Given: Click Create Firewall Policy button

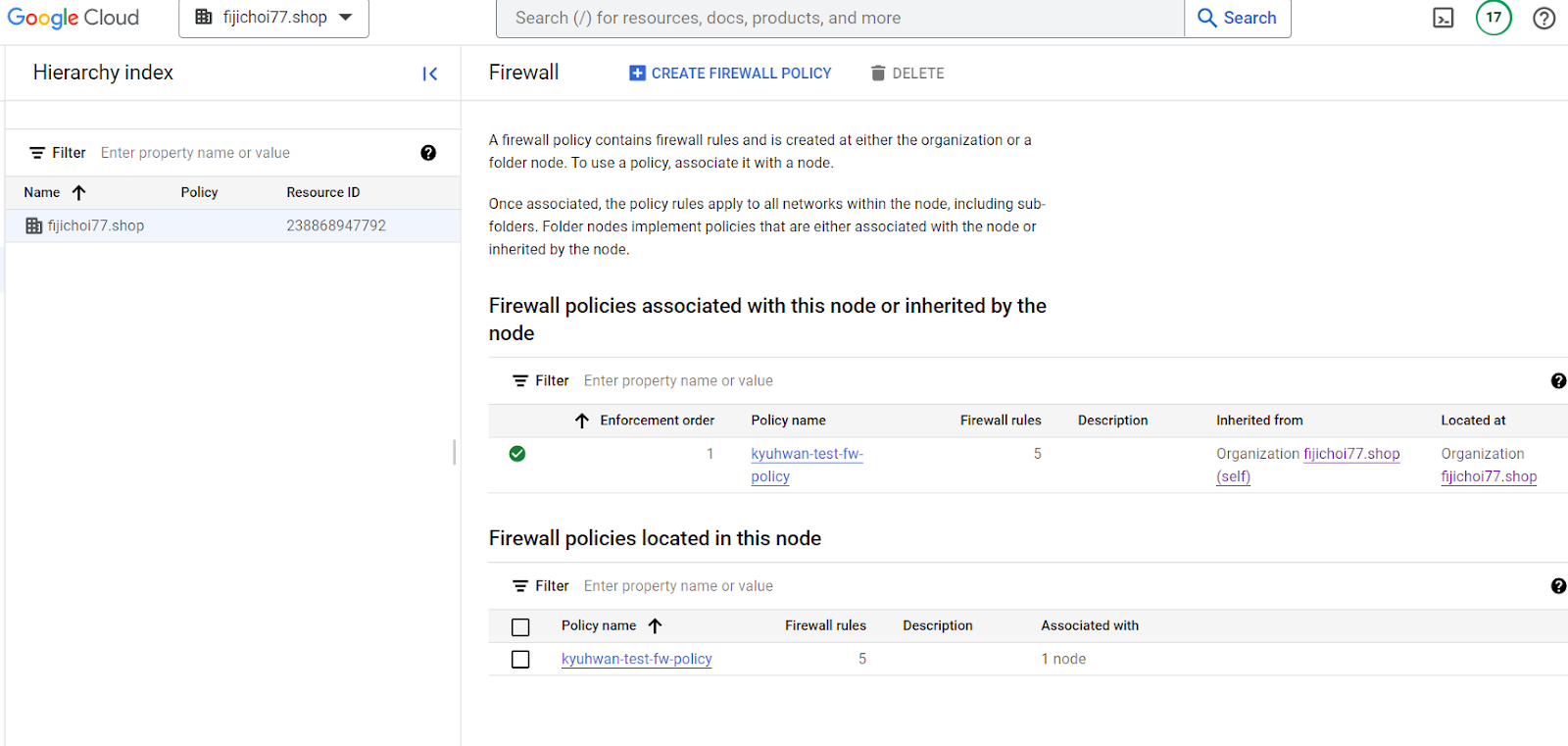Looking at the screenshot, I should [x=730, y=74].
